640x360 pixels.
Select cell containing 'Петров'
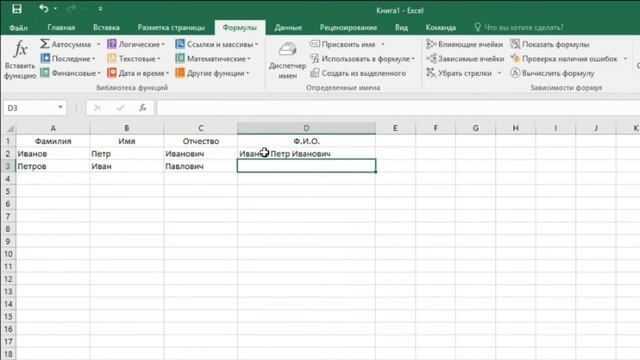pyautogui.click(x=53, y=166)
